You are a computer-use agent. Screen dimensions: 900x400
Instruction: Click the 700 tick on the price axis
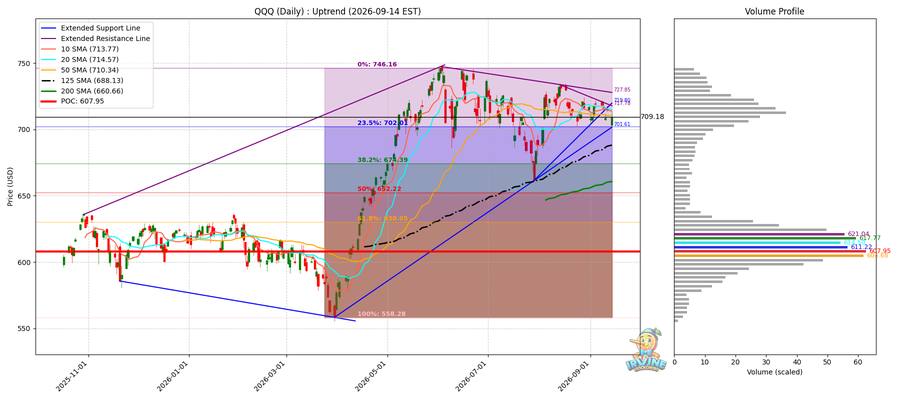coord(26,130)
